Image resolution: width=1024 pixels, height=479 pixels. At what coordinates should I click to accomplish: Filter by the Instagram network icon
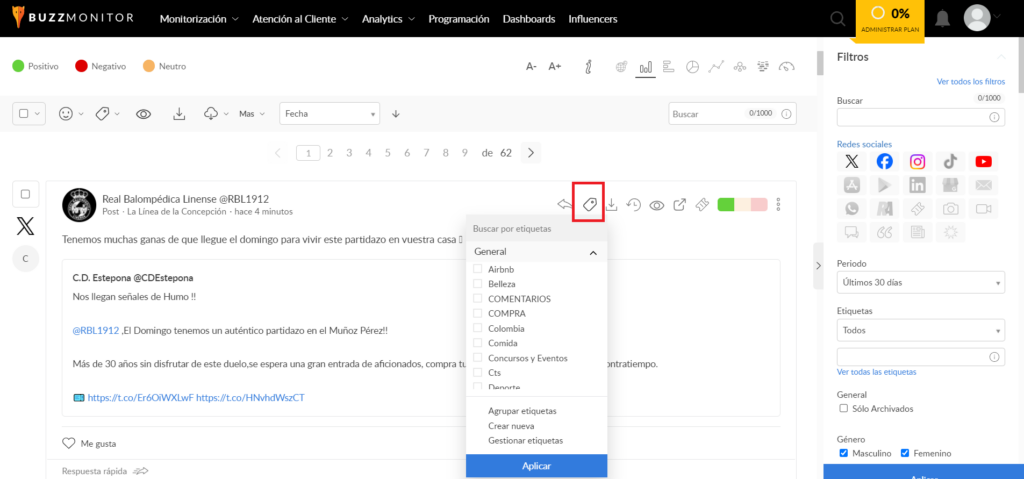pos(918,161)
